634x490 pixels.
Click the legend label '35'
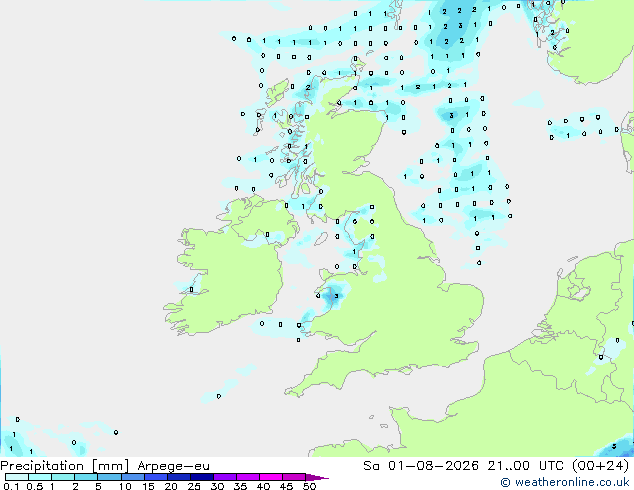click(240, 486)
